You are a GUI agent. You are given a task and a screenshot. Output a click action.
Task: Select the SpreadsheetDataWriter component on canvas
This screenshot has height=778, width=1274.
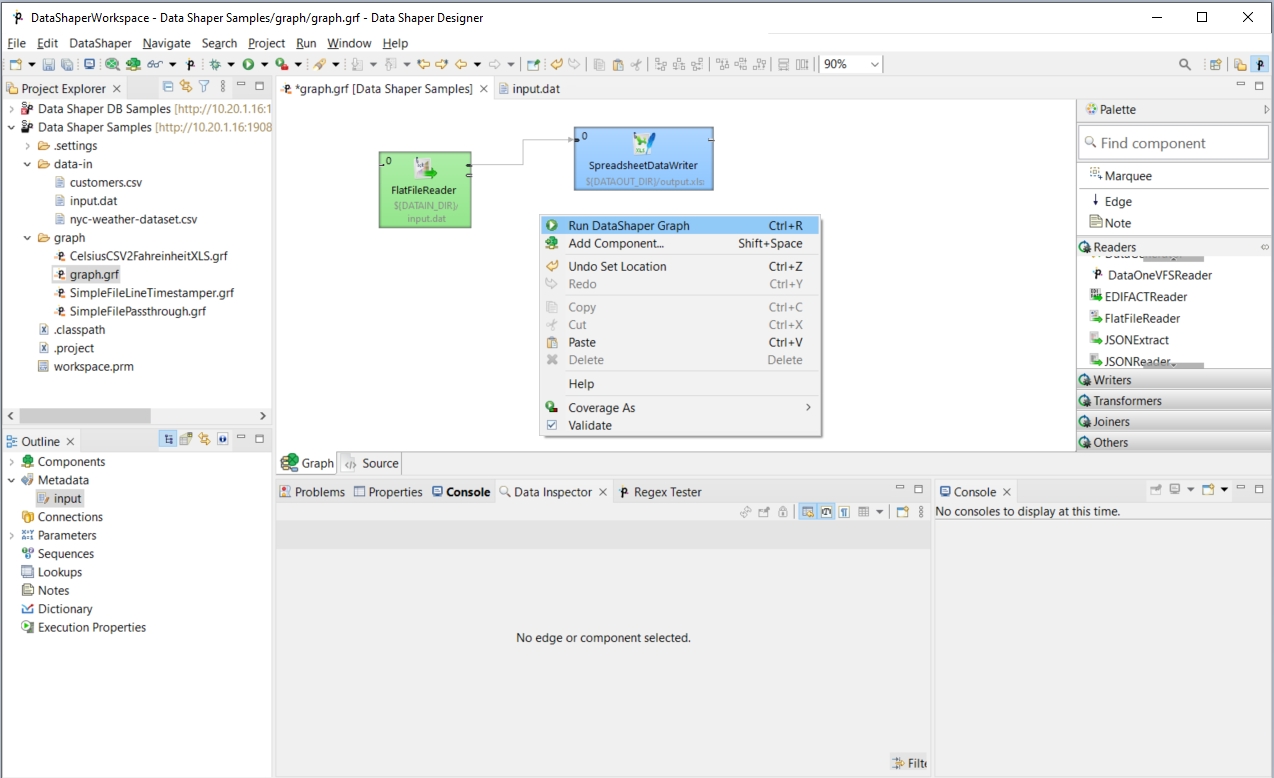pyautogui.click(x=643, y=158)
